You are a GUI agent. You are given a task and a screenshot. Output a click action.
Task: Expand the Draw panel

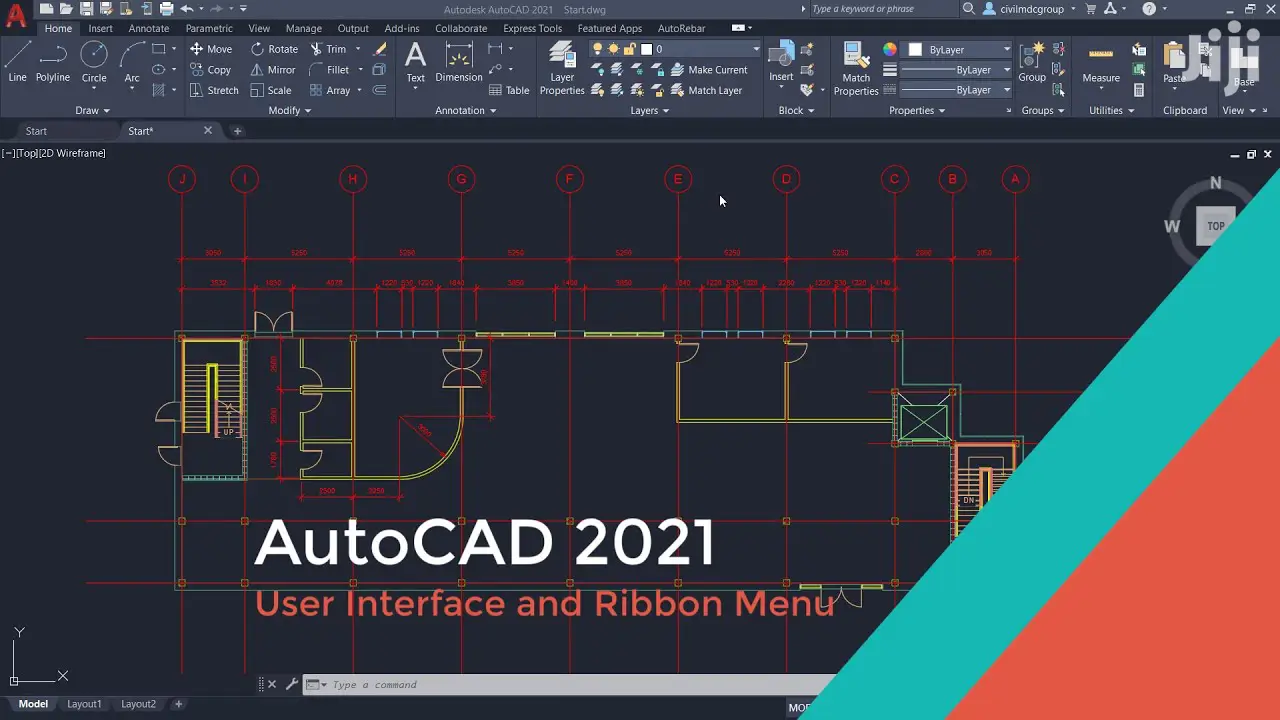[92, 110]
